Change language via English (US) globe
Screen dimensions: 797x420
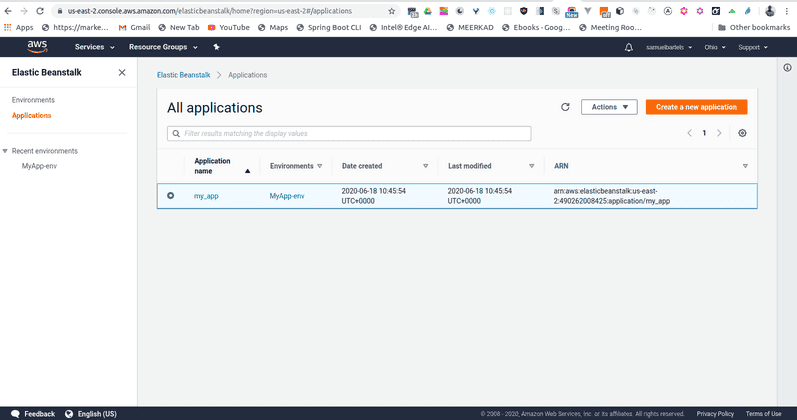pyautogui.click(x=91, y=414)
